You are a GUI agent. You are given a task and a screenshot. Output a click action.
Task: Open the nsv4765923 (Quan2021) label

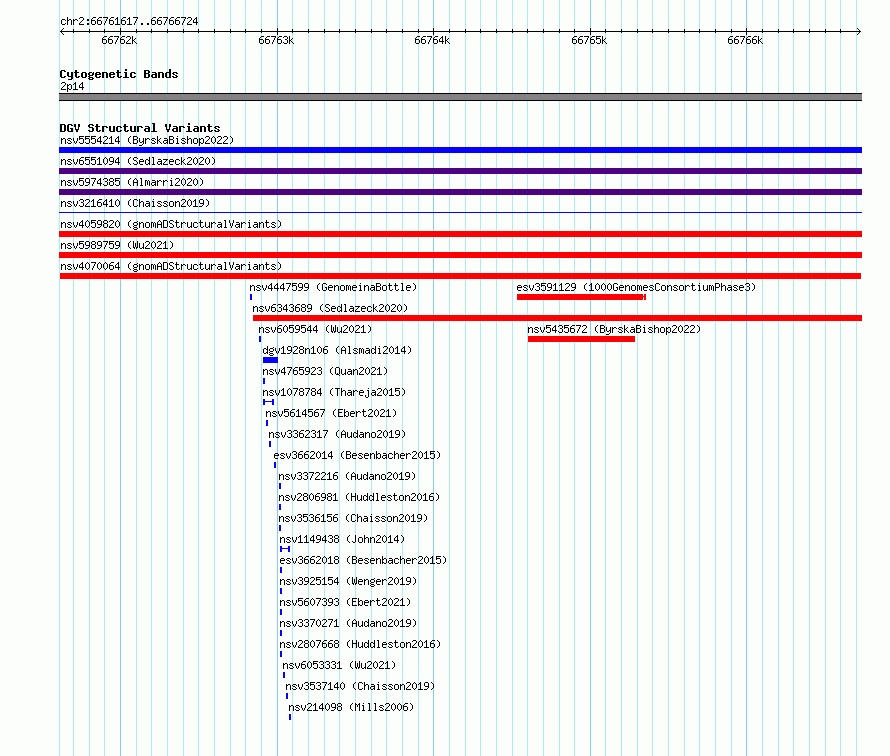pyautogui.click(x=325, y=371)
